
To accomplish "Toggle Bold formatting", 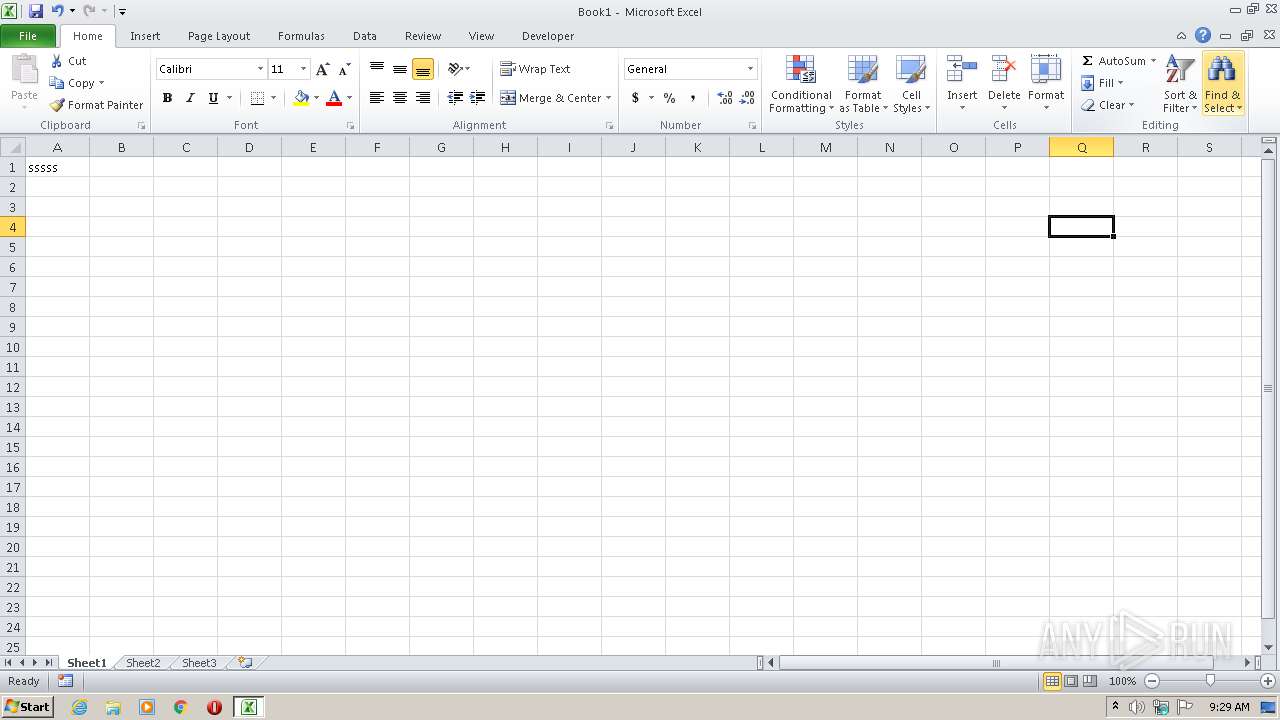I will pyautogui.click(x=167, y=98).
